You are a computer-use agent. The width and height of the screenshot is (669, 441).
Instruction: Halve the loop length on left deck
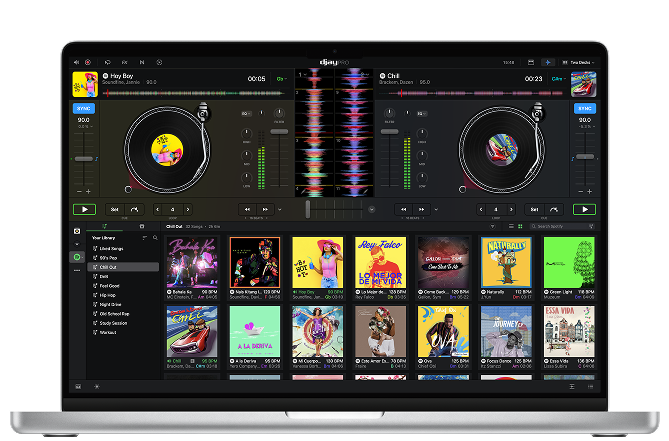tap(158, 209)
